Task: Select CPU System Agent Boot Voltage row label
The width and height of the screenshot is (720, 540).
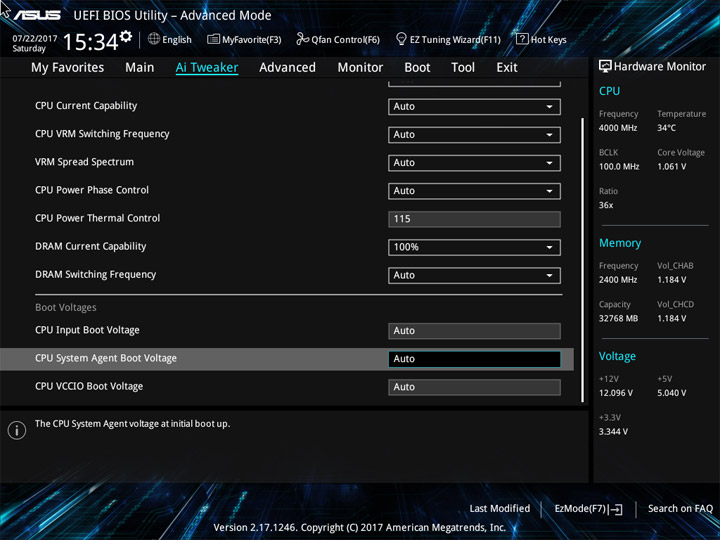Action: pos(106,358)
